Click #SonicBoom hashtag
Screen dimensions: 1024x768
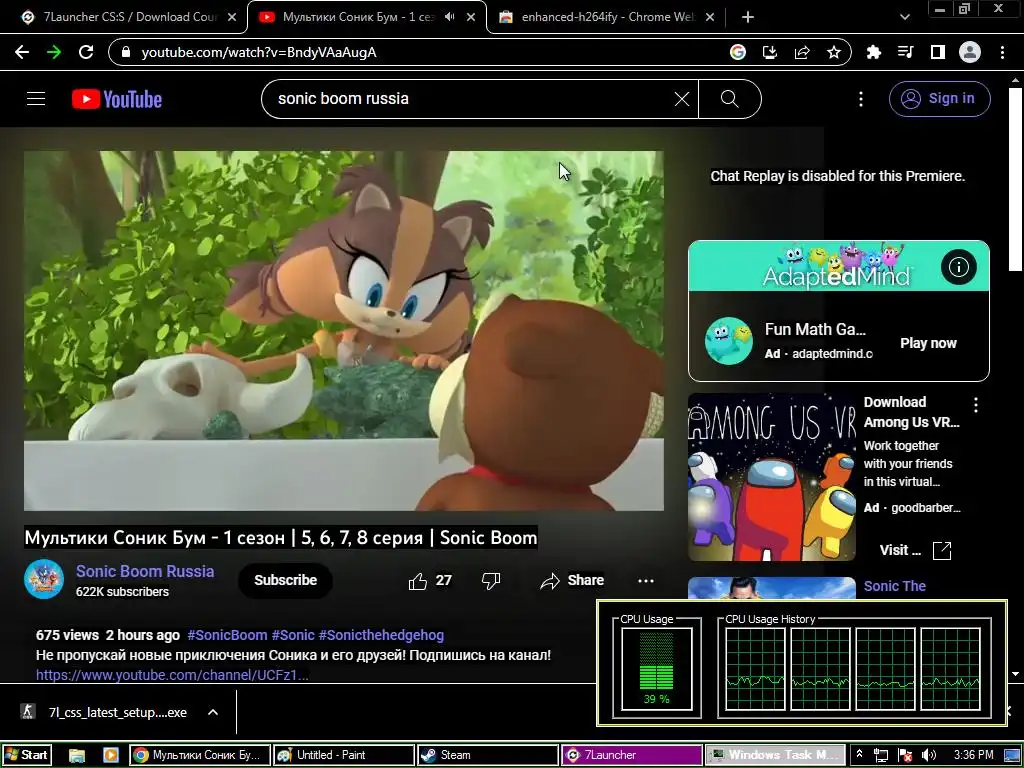point(227,635)
